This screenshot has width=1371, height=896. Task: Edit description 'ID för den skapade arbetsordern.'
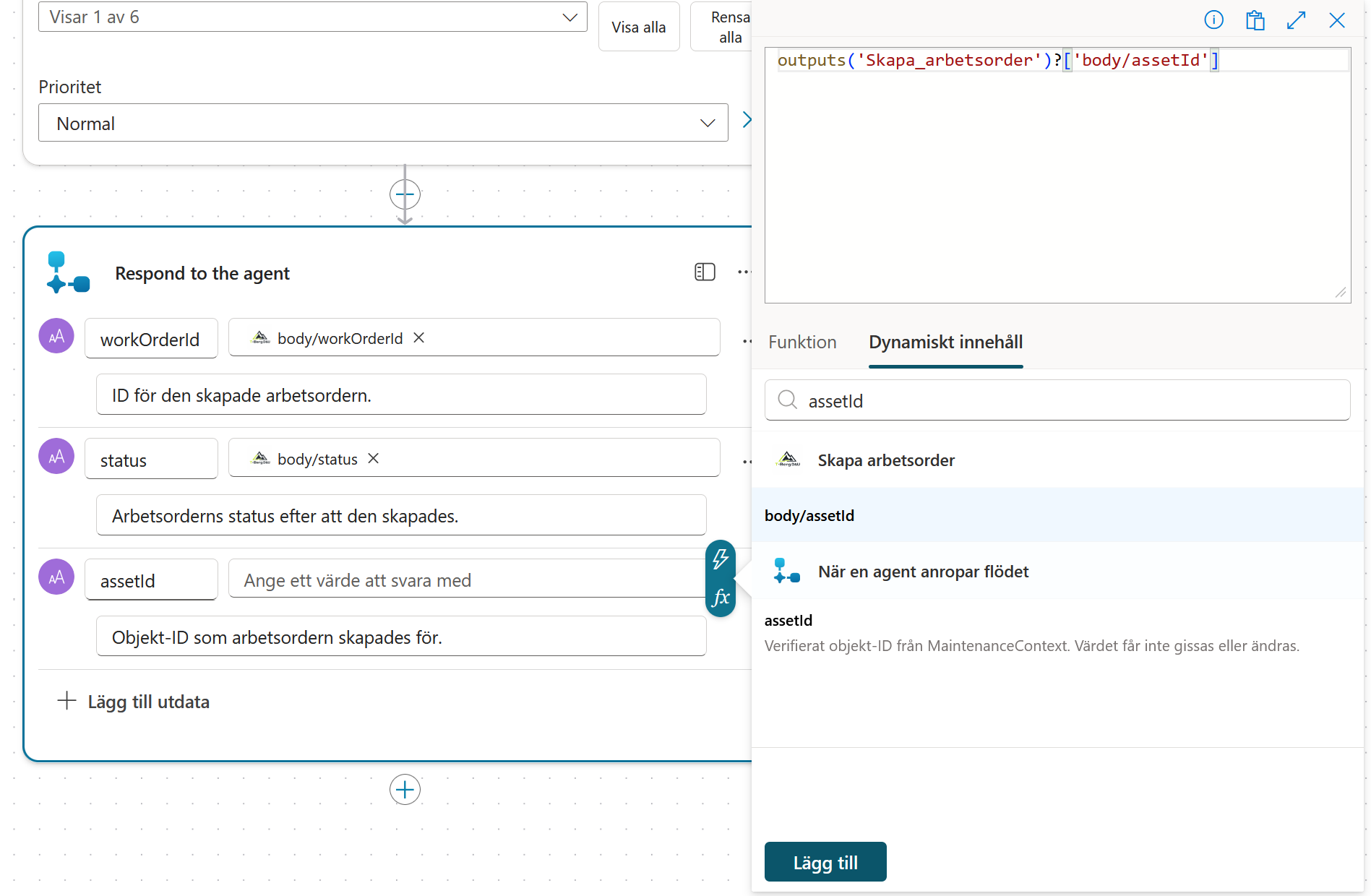[401, 395]
